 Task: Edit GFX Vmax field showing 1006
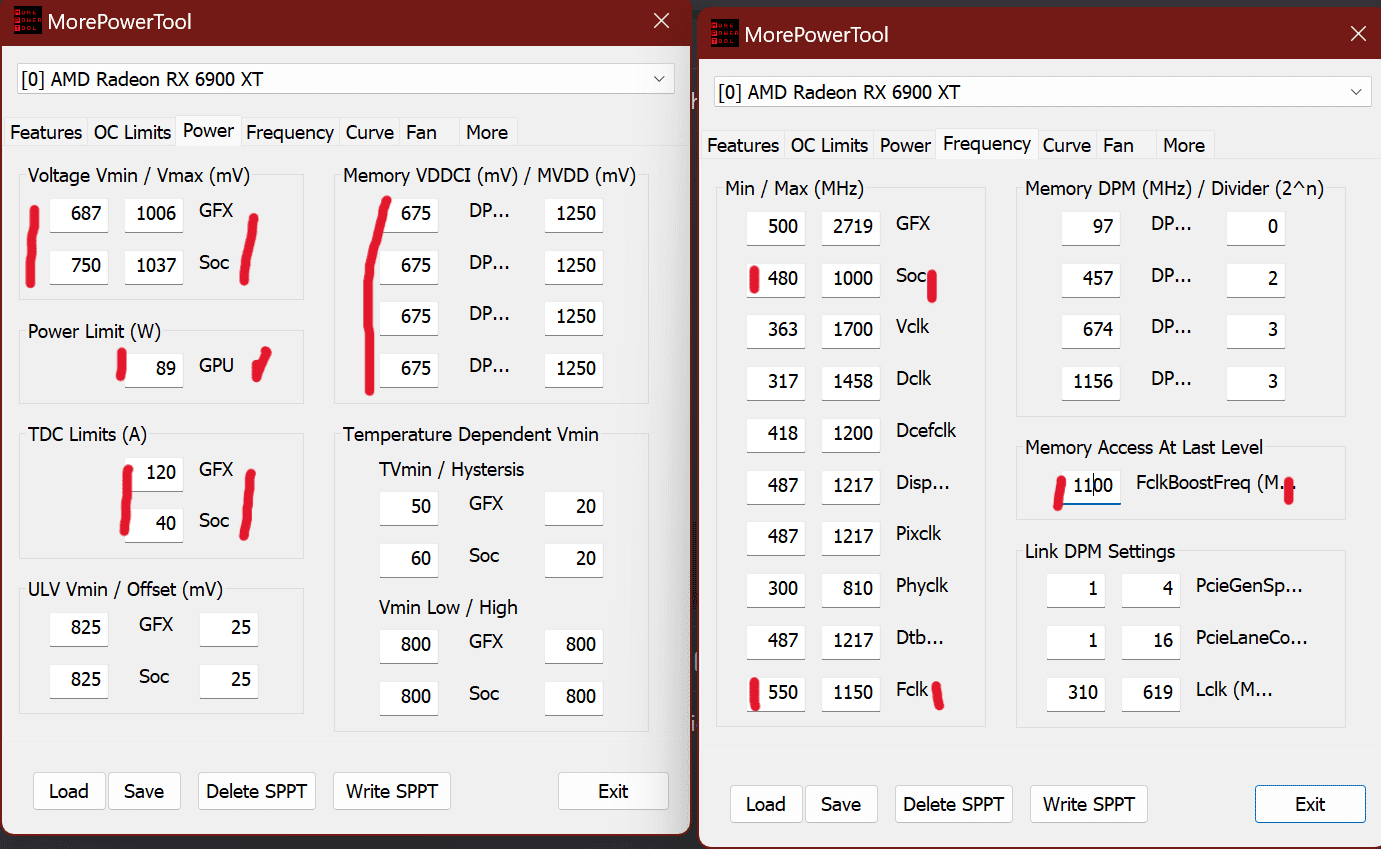(154, 213)
